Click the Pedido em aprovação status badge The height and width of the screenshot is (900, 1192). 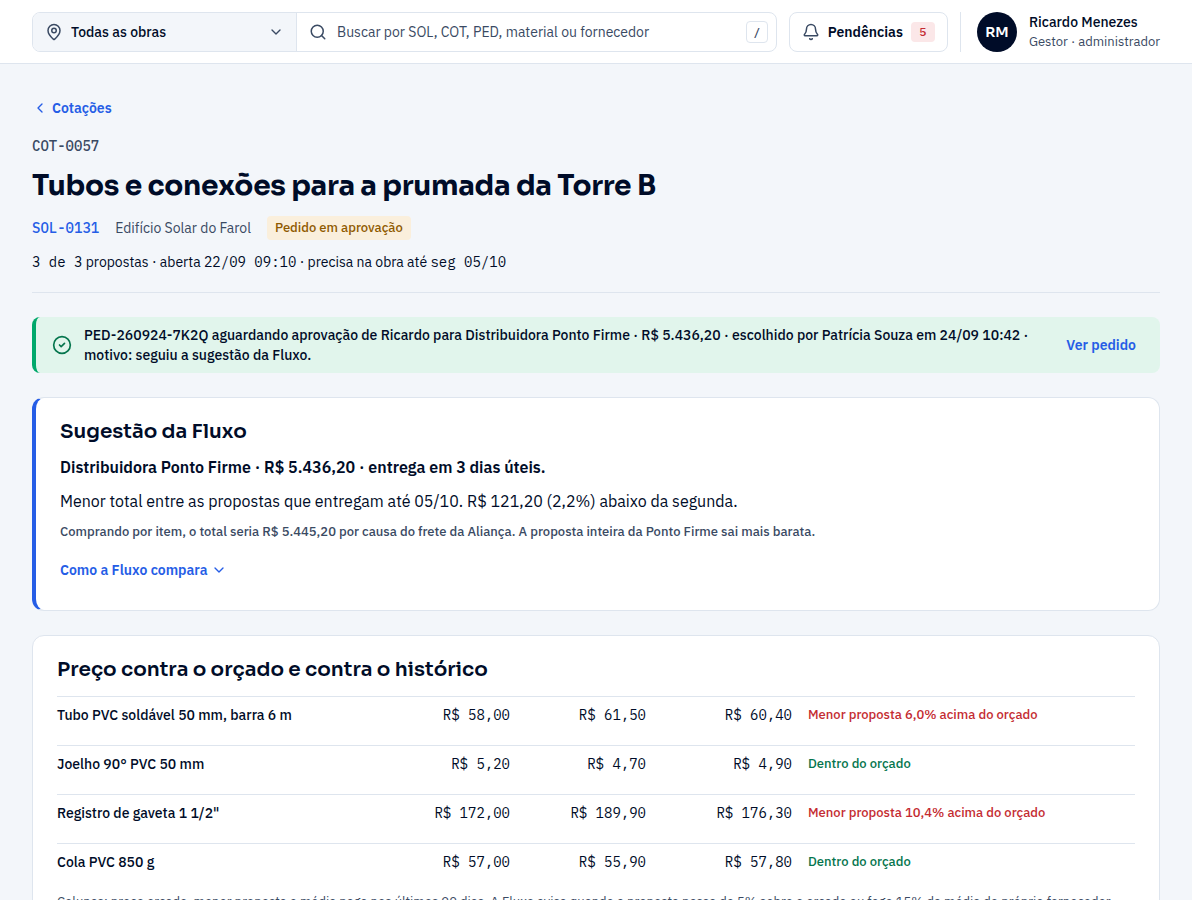(x=338, y=228)
